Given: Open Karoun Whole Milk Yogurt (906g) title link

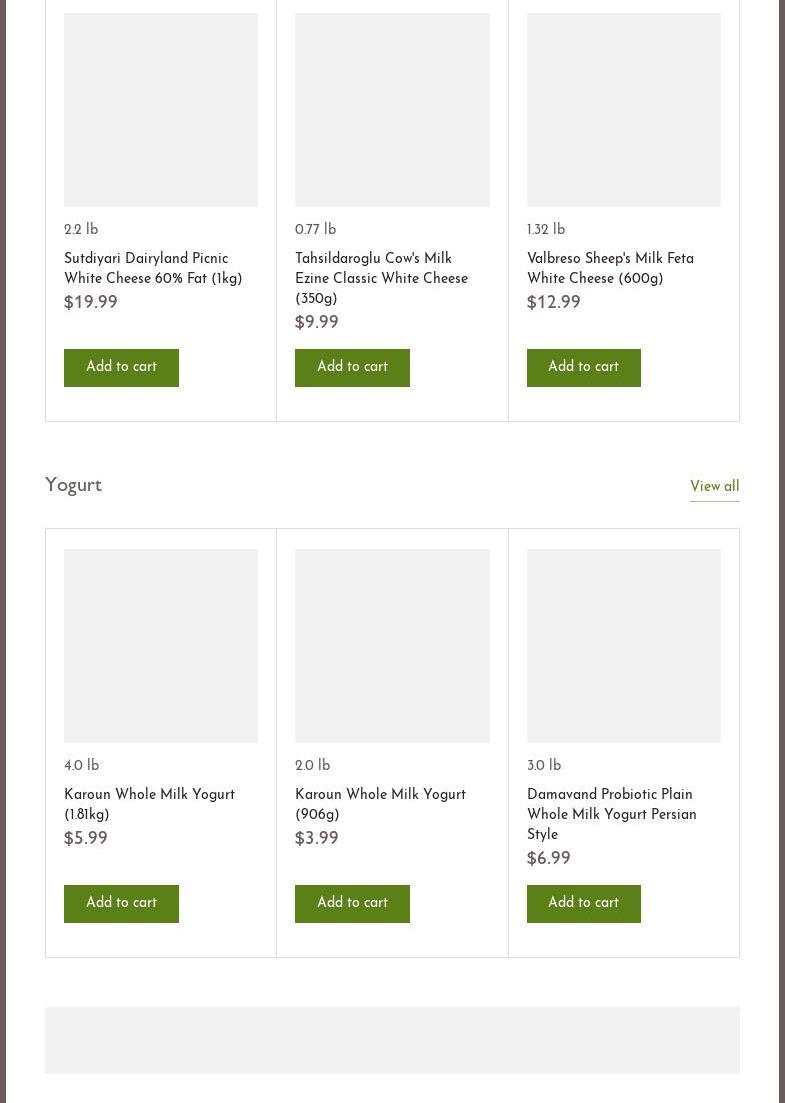Looking at the screenshot, I should pos(380,805).
